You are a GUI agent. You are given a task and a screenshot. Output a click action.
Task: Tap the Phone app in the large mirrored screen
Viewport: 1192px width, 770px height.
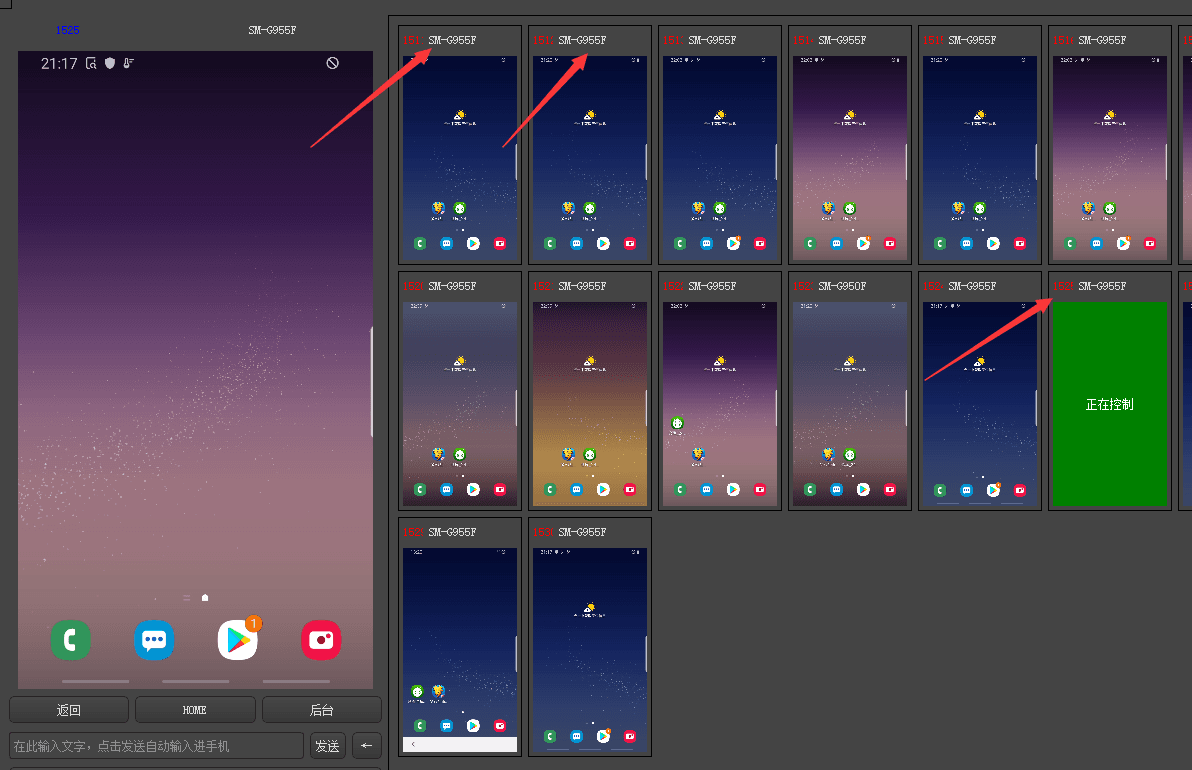(71, 640)
